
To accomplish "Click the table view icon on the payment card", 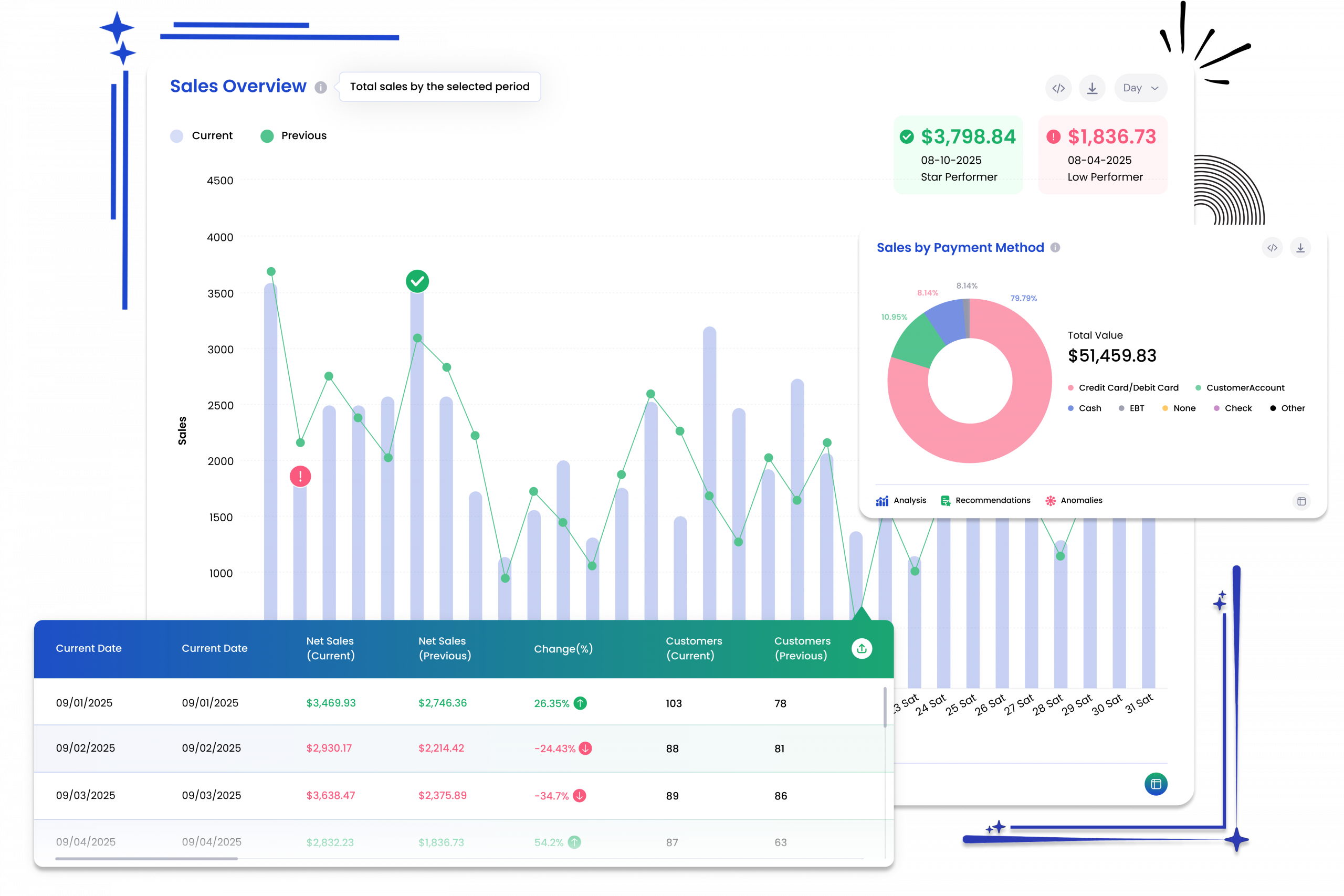I will (1303, 501).
